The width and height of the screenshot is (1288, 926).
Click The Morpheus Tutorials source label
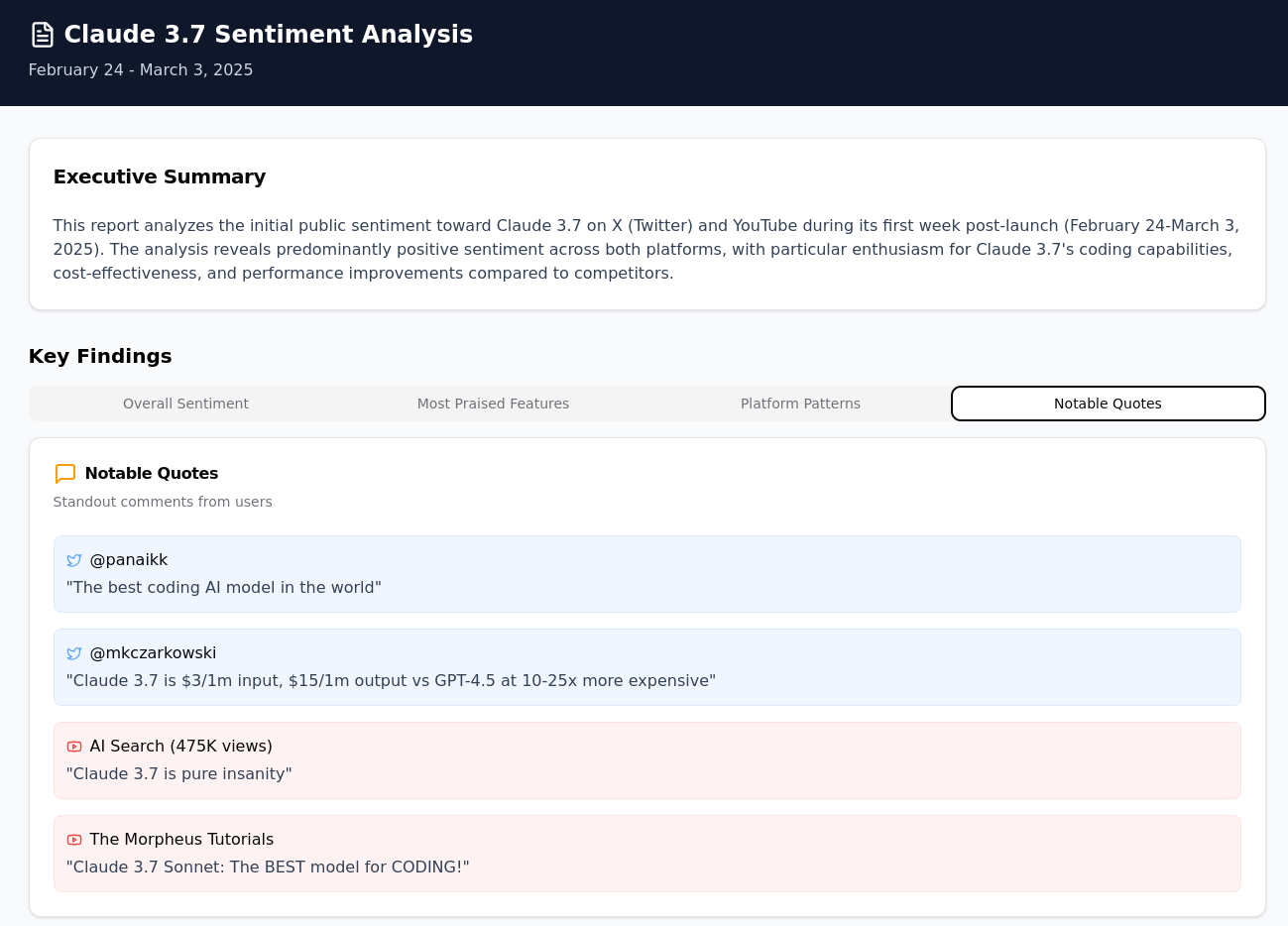coord(181,840)
